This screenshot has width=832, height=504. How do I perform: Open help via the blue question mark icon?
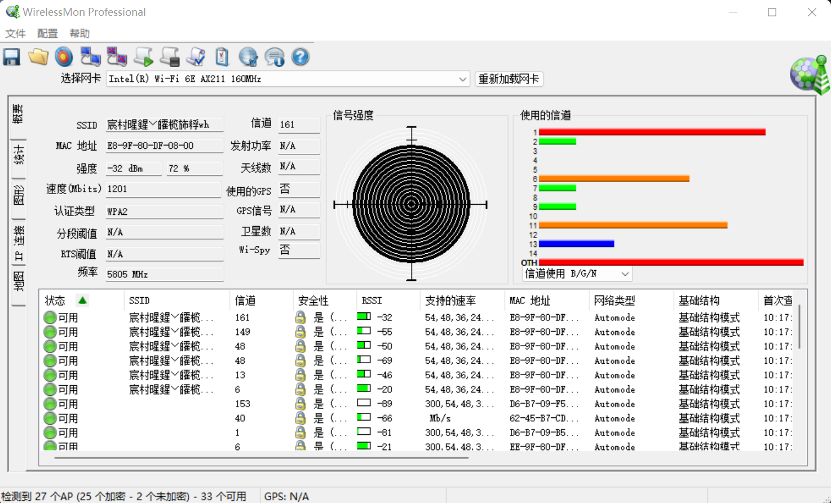(300, 57)
